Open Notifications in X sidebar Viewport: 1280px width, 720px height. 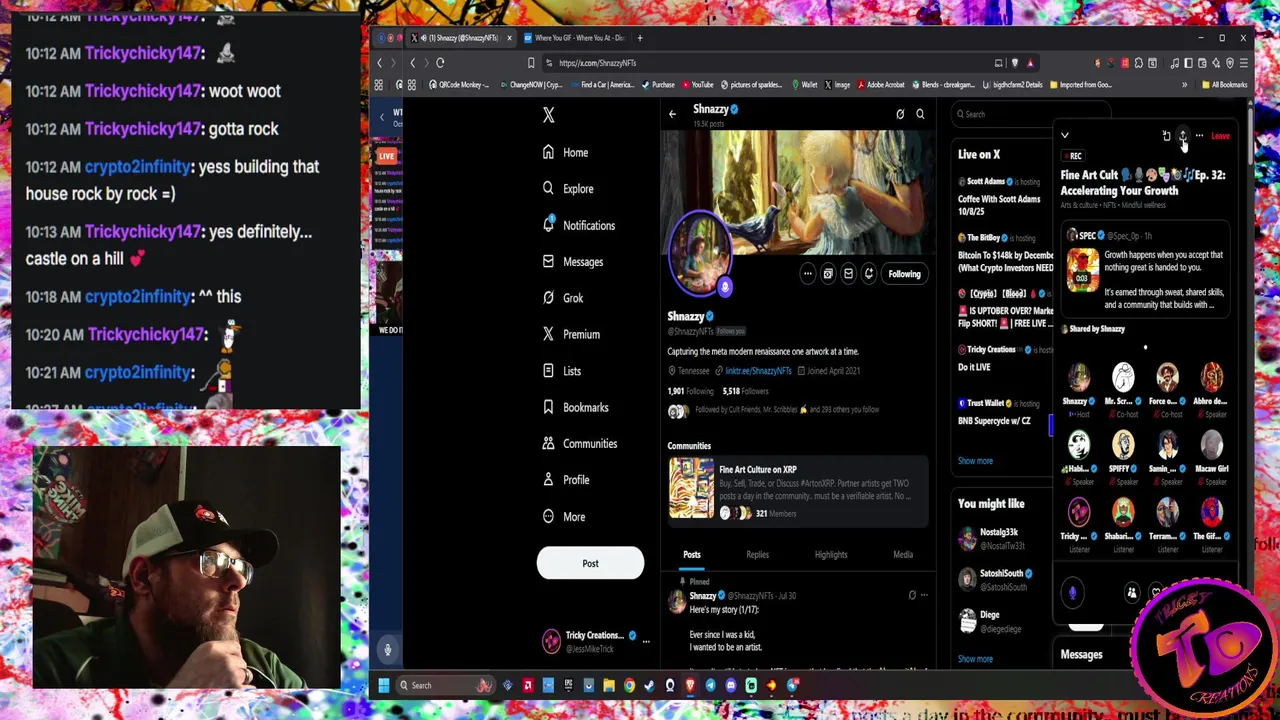point(578,225)
